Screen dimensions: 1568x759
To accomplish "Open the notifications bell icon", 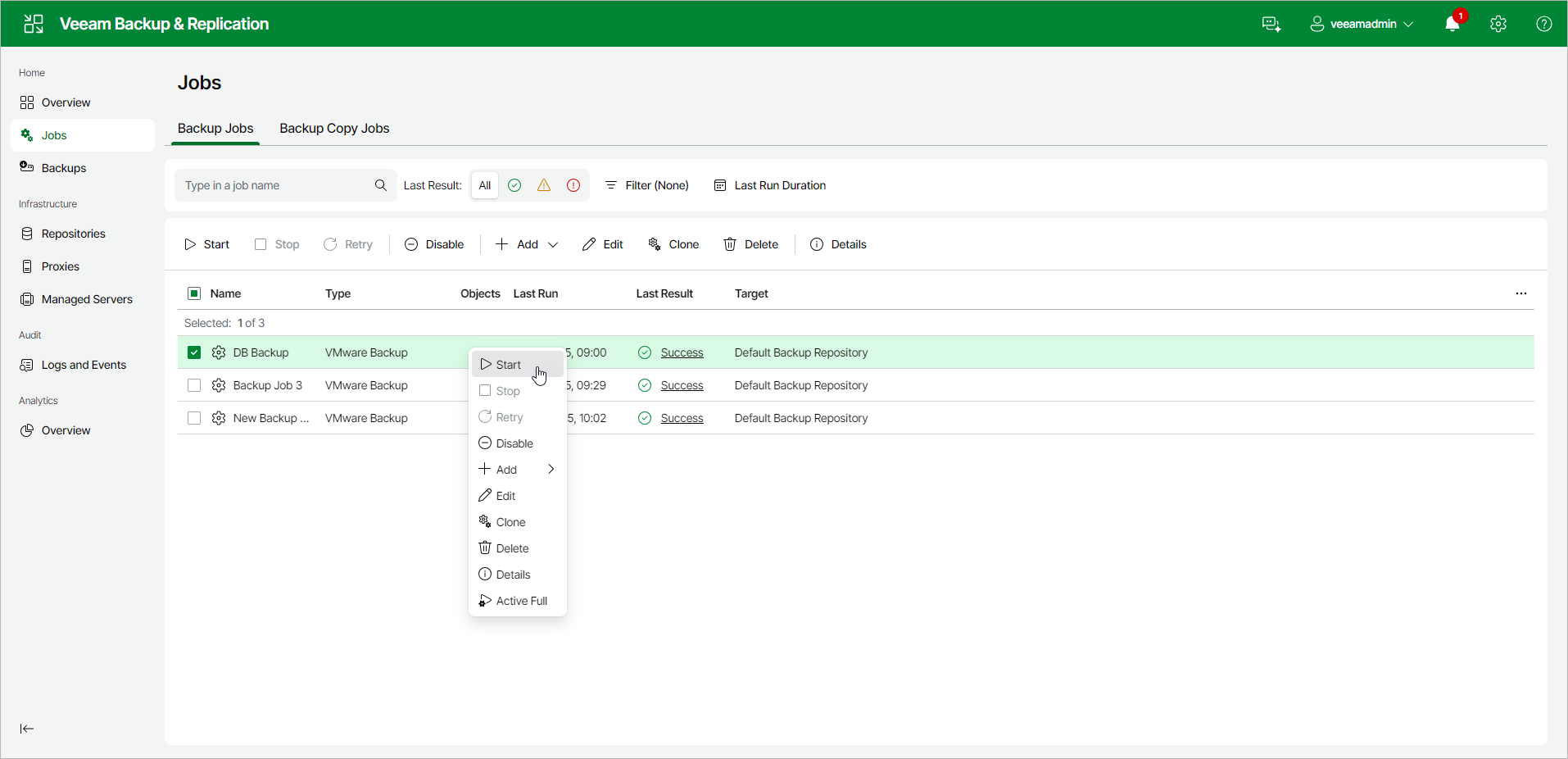I will (x=1452, y=24).
